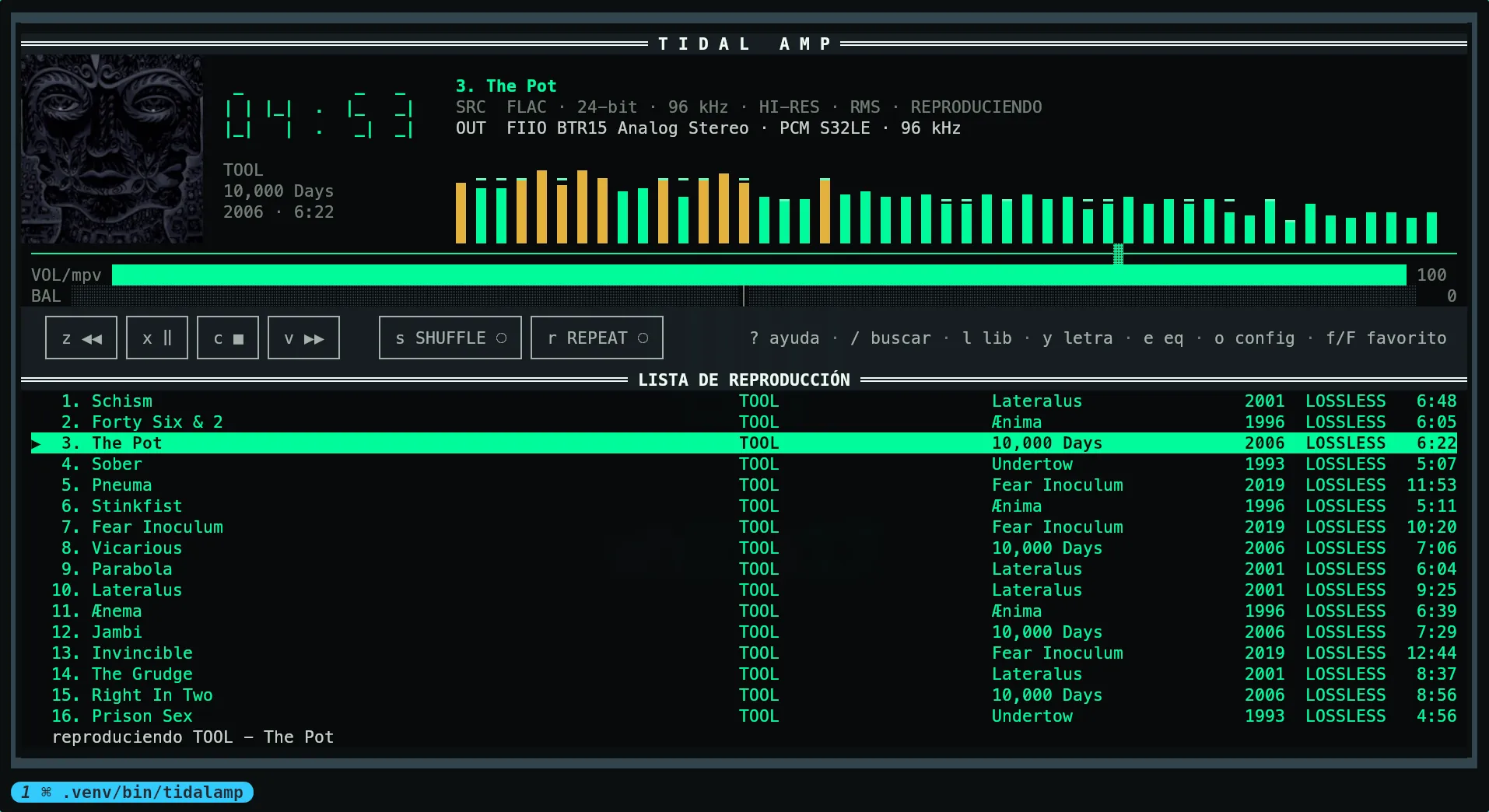
Task: Select track 10 Lateralus
Action: [744, 590]
